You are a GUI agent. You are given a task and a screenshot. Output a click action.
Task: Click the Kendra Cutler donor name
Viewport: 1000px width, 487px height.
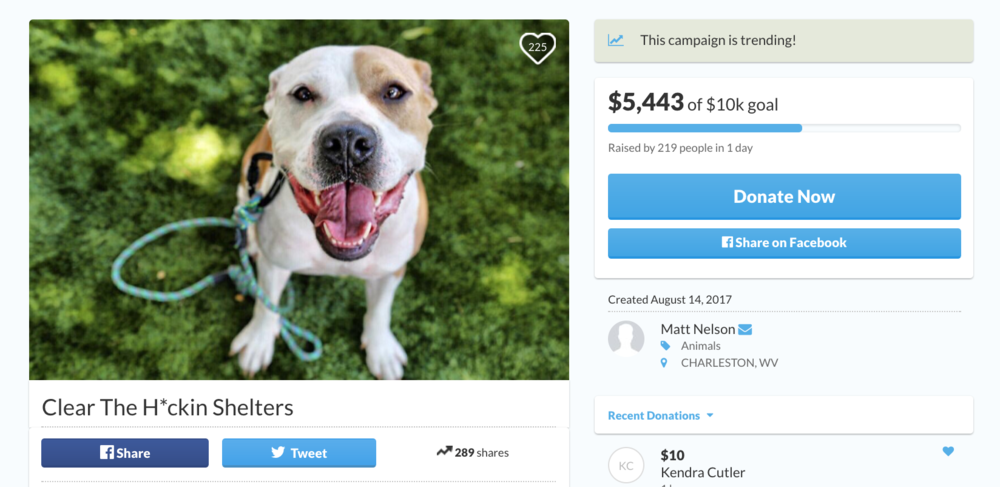[703, 472]
